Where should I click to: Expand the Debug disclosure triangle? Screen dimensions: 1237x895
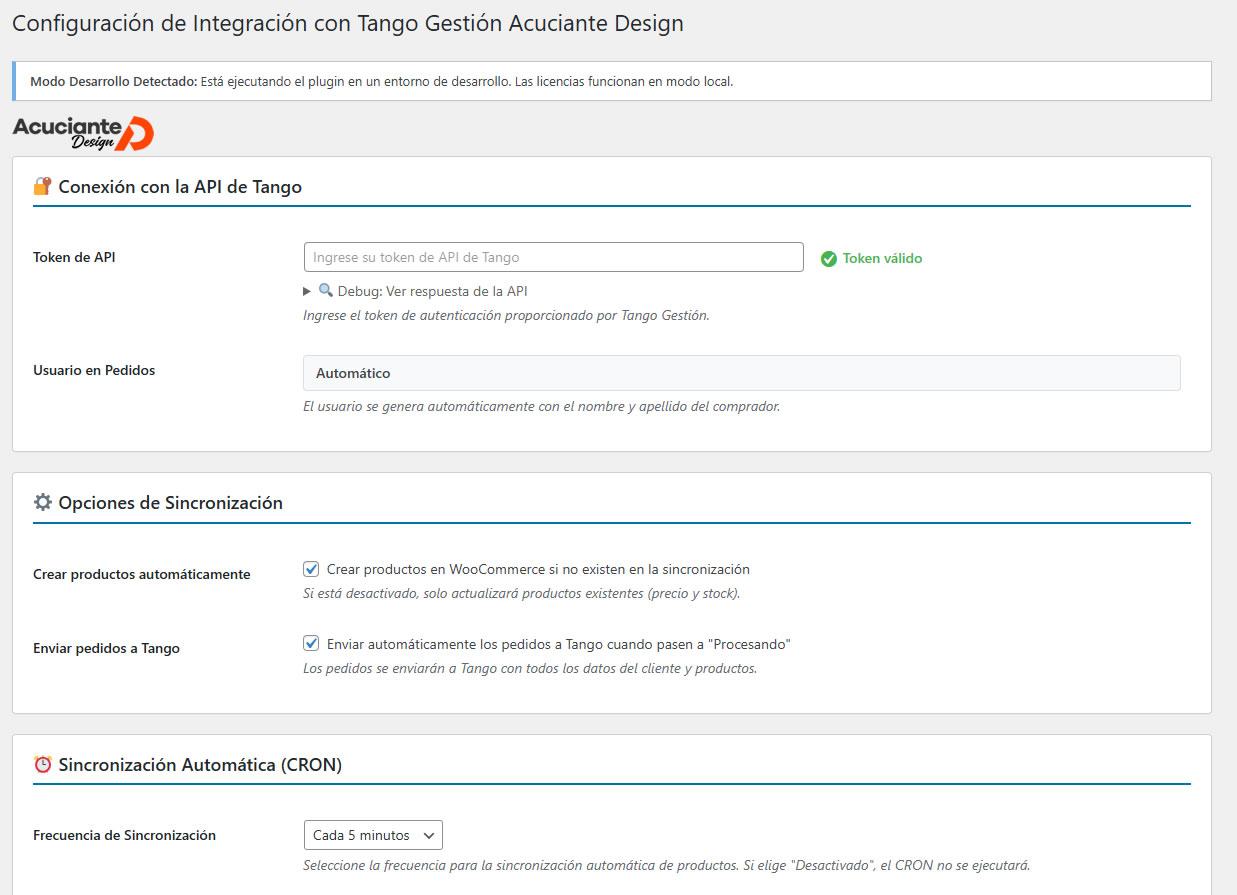pos(308,291)
